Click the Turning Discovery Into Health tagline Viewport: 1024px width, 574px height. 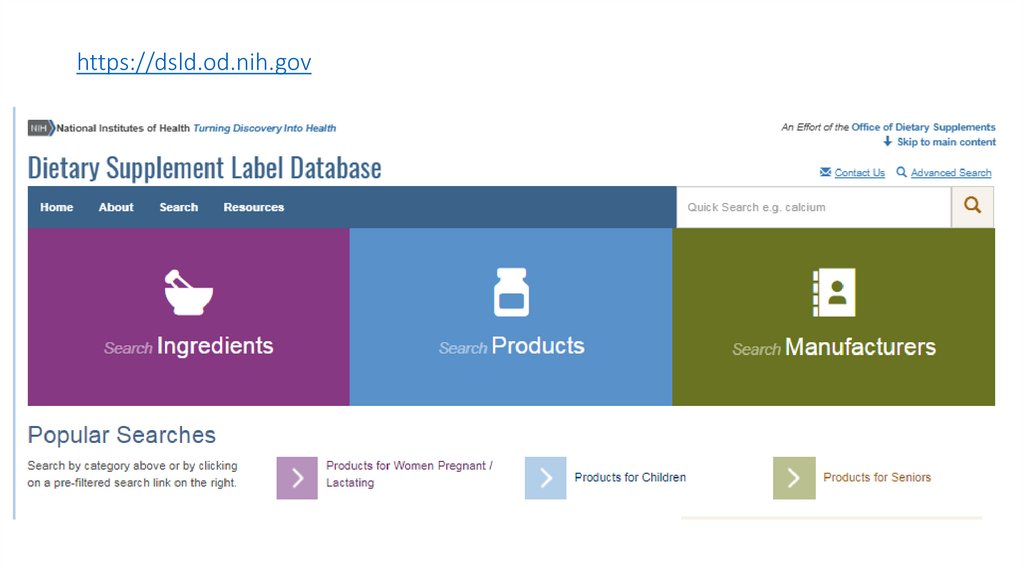click(x=264, y=128)
